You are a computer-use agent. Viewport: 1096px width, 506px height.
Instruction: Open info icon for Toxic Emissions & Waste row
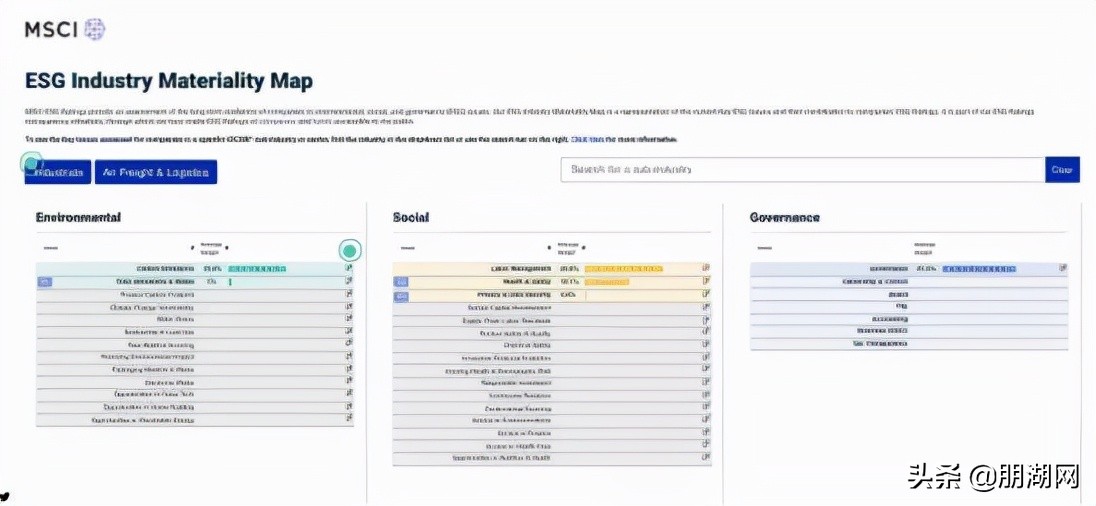tap(349, 281)
